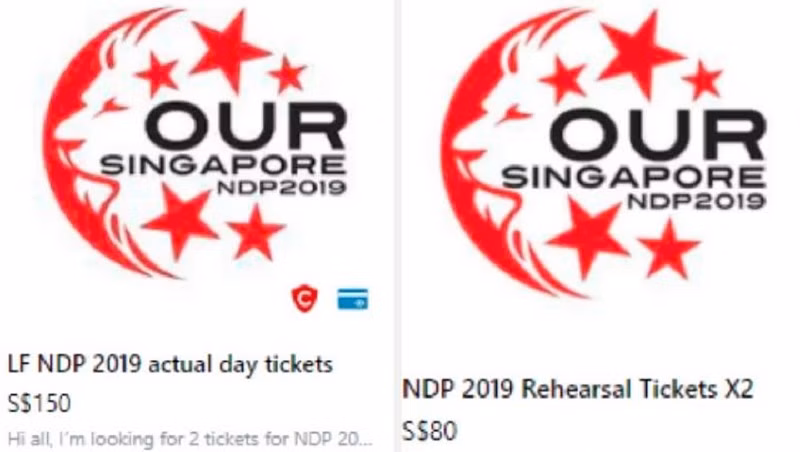The width and height of the screenshot is (800, 452).
Task: Click the black OUR text in the left logo
Action: (x=246, y=126)
